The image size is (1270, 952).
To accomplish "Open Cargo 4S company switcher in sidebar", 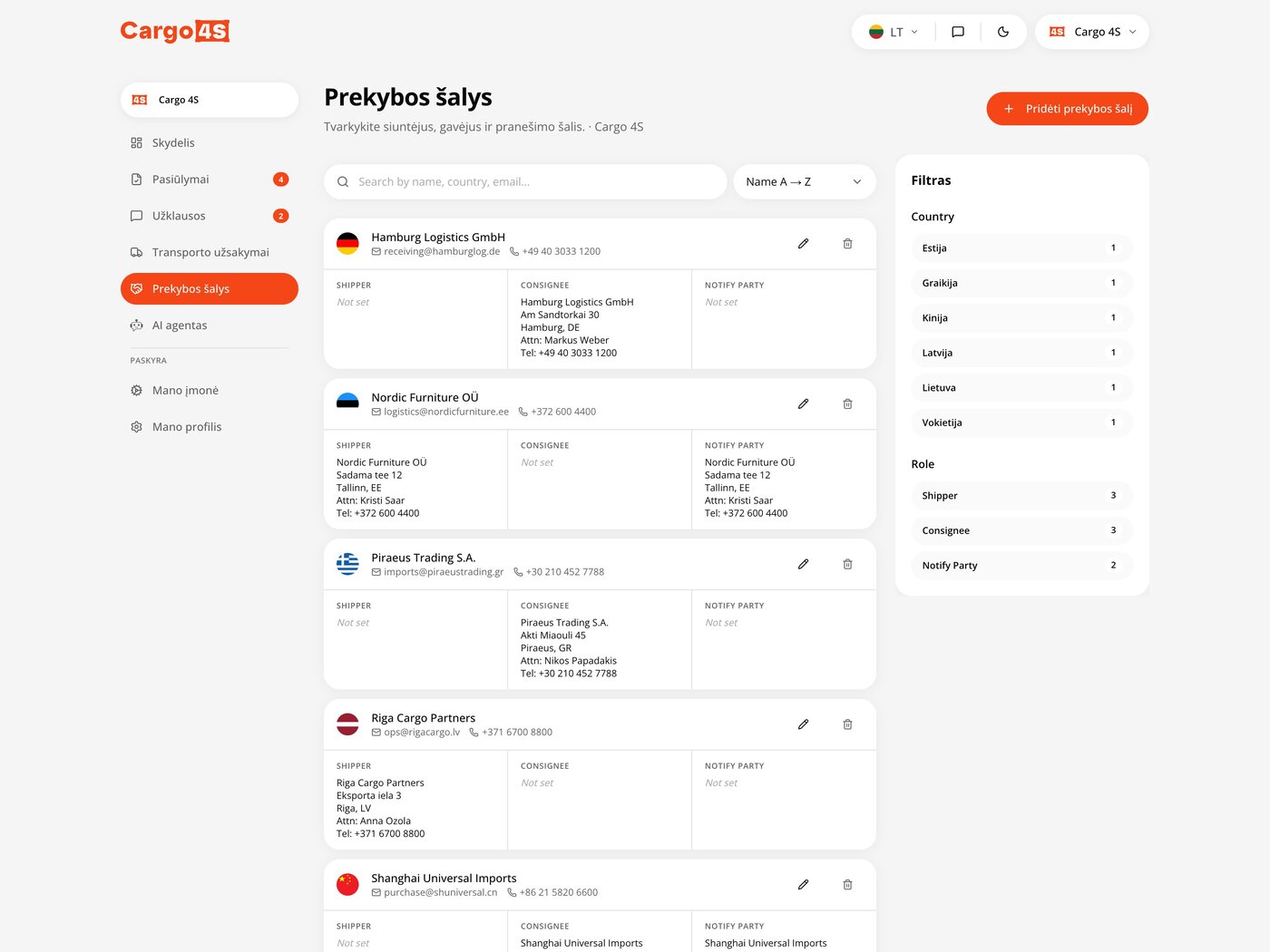I will pyautogui.click(x=210, y=100).
